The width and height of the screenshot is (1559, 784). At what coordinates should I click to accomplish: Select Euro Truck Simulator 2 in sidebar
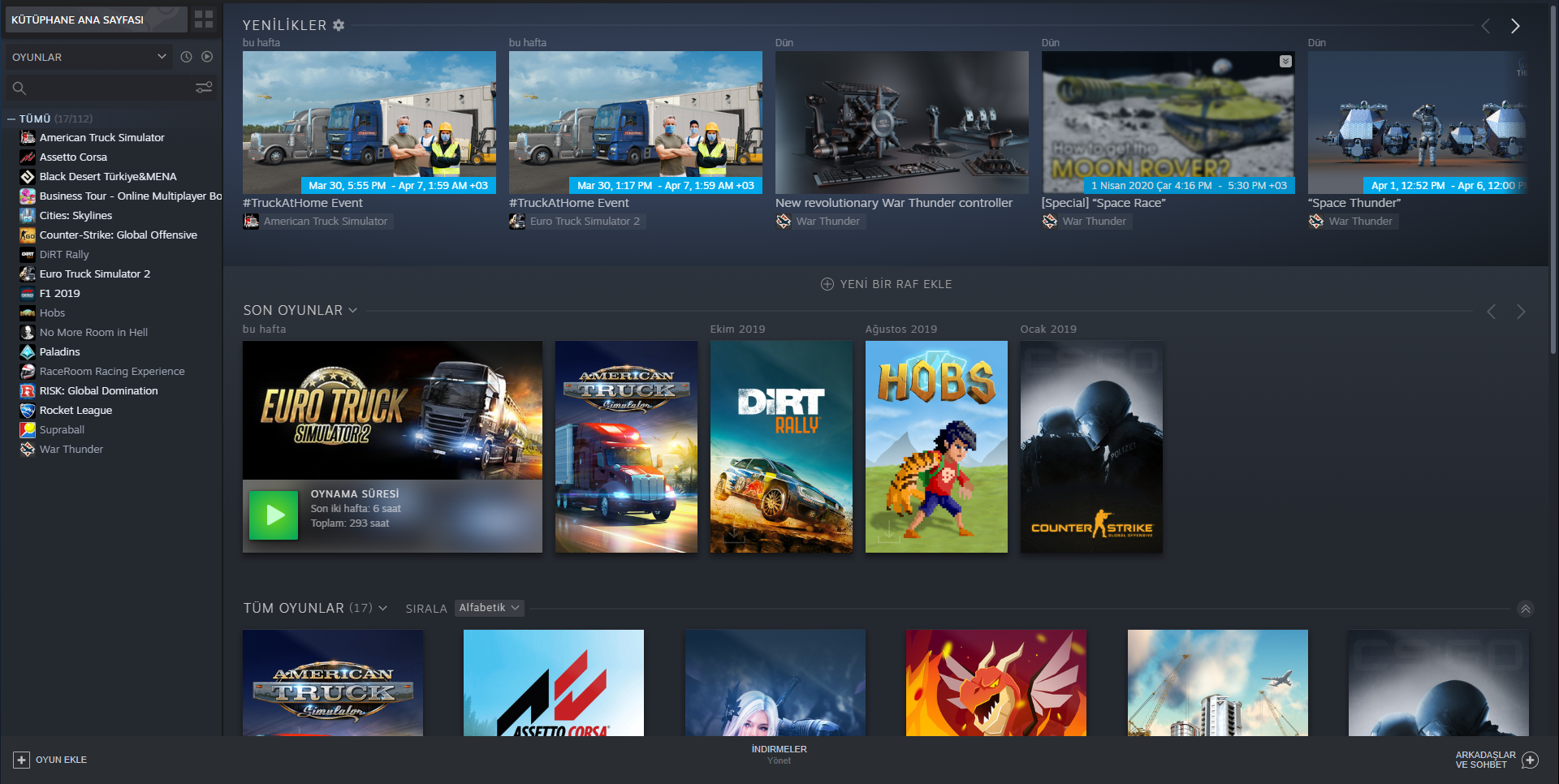[95, 274]
